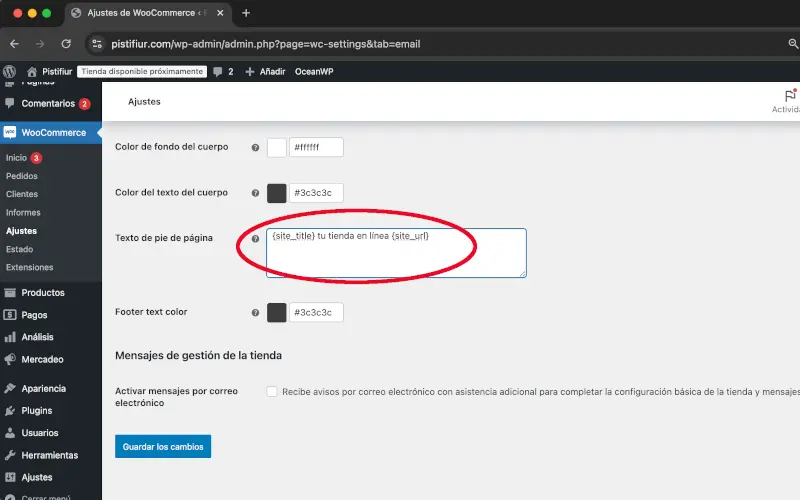Open Informes in the WooCommerce submenu
Image resolution: width=800 pixels, height=500 pixels.
23,213
